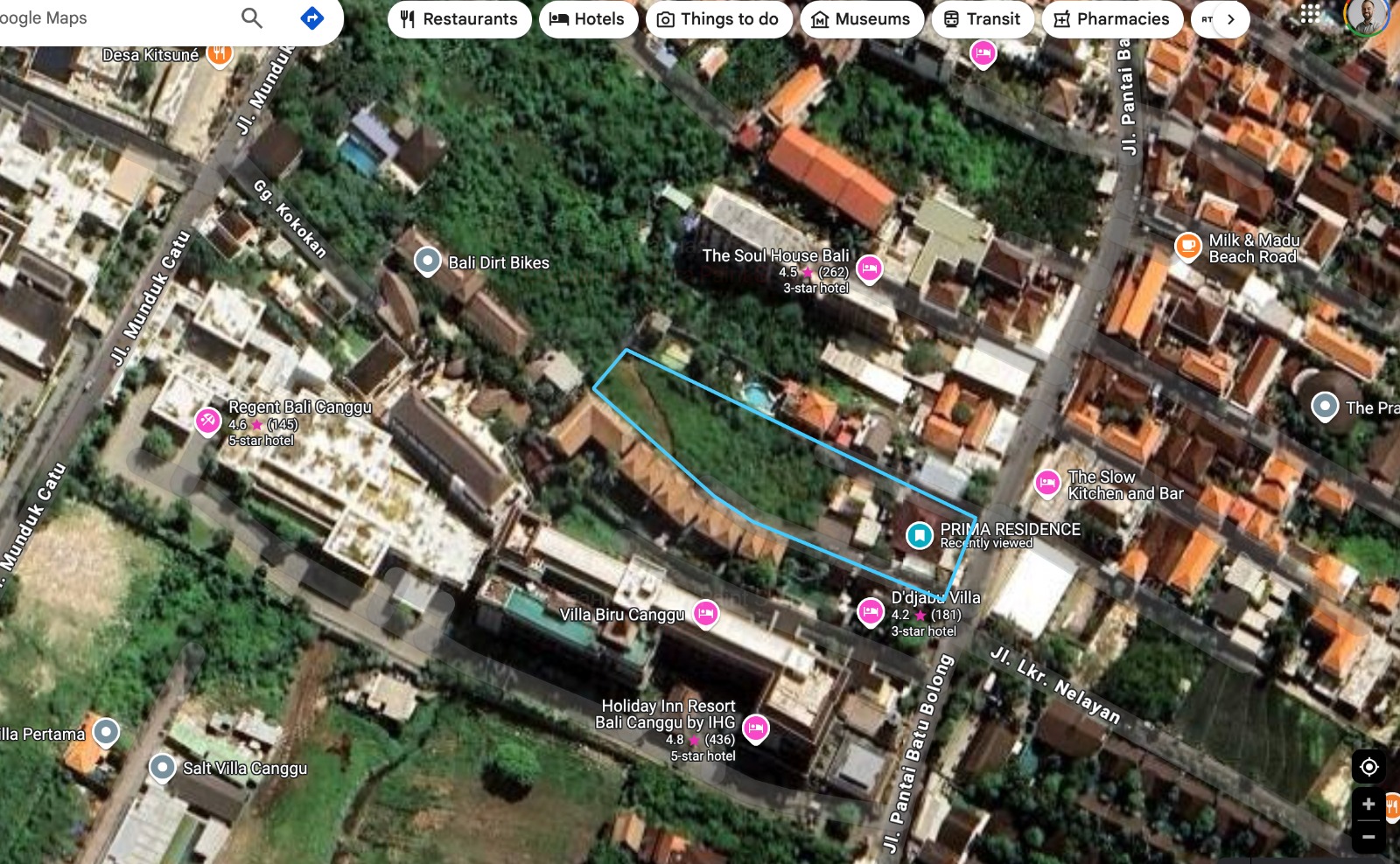Click The Slow Kitchen and Bar pin
1400x864 pixels.
(1047, 484)
